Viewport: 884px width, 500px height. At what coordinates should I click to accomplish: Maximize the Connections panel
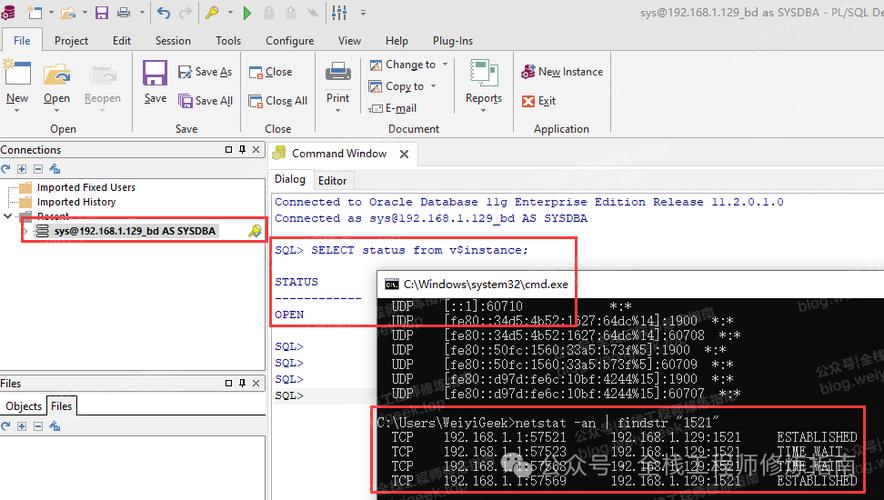pos(228,149)
